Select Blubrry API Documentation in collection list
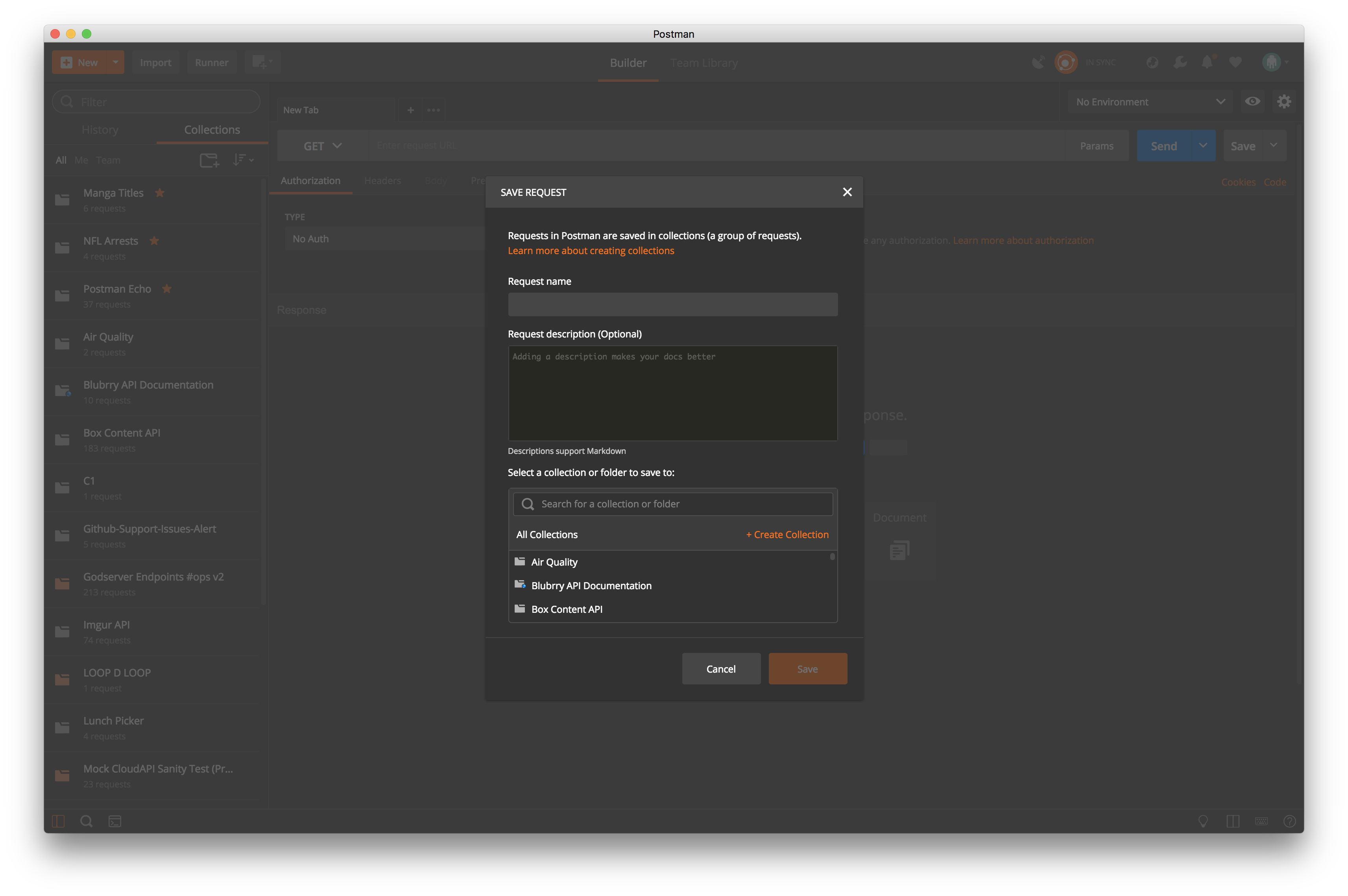The height and width of the screenshot is (896, 1348). tap(591, 586)
